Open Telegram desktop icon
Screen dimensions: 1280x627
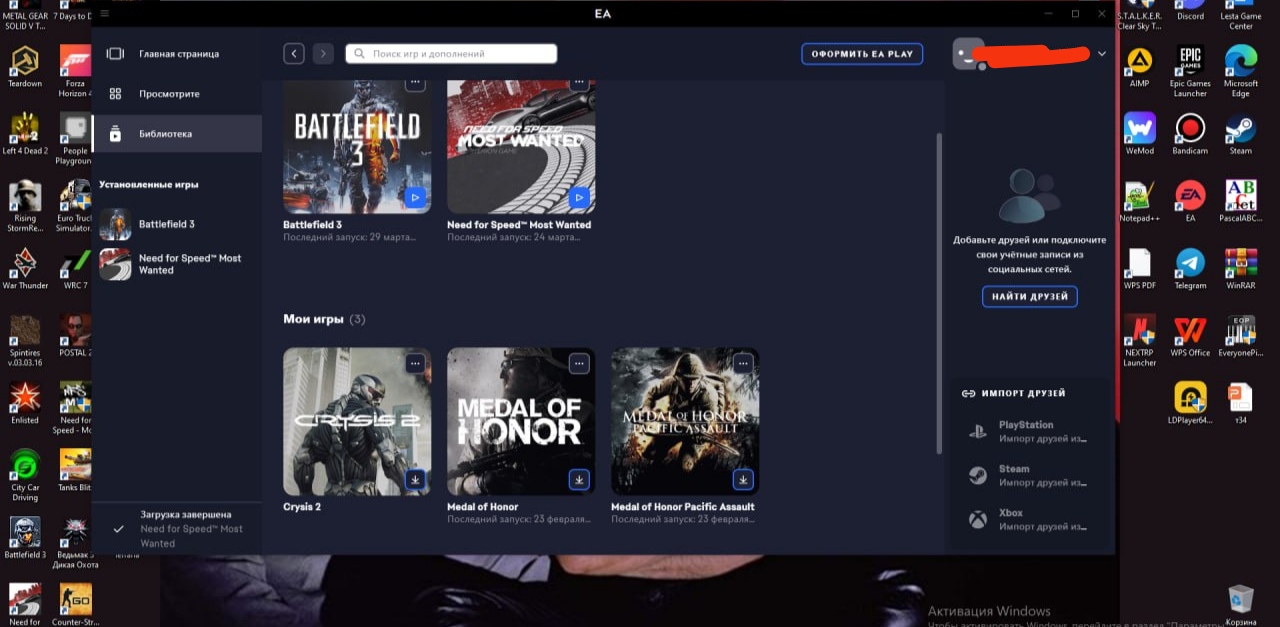[1190, 268]
